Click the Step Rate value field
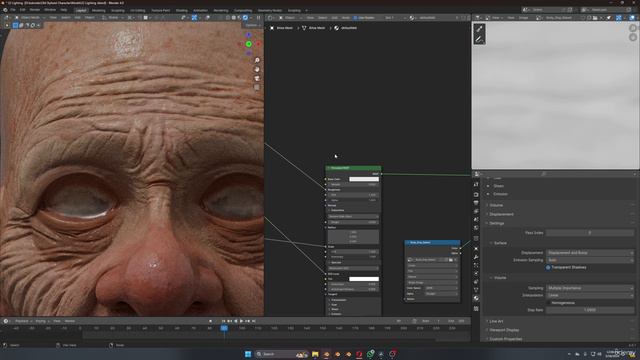640x360 pixels. (590, 310)
